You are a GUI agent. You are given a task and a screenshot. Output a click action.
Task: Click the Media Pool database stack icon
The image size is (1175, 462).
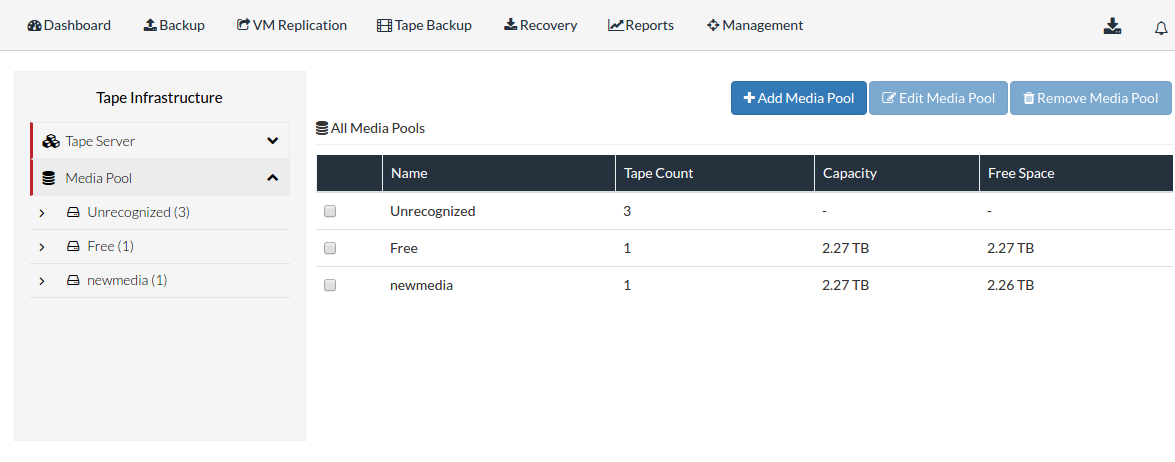click(x=49, y=178)
